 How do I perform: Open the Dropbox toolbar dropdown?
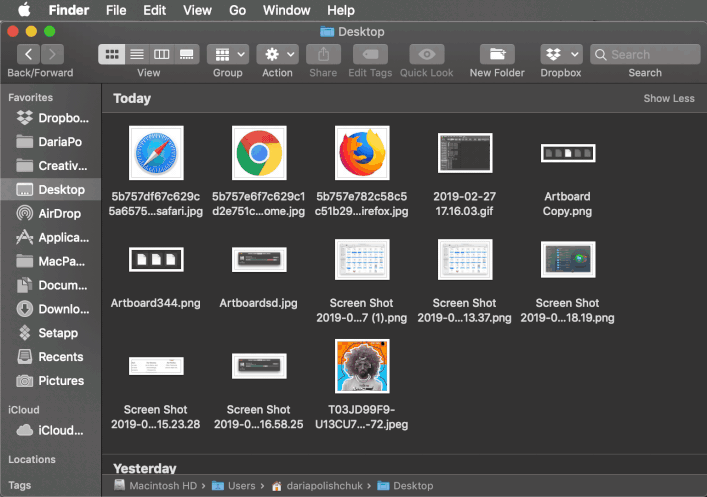pyautogui.click(x=561, y=55)
